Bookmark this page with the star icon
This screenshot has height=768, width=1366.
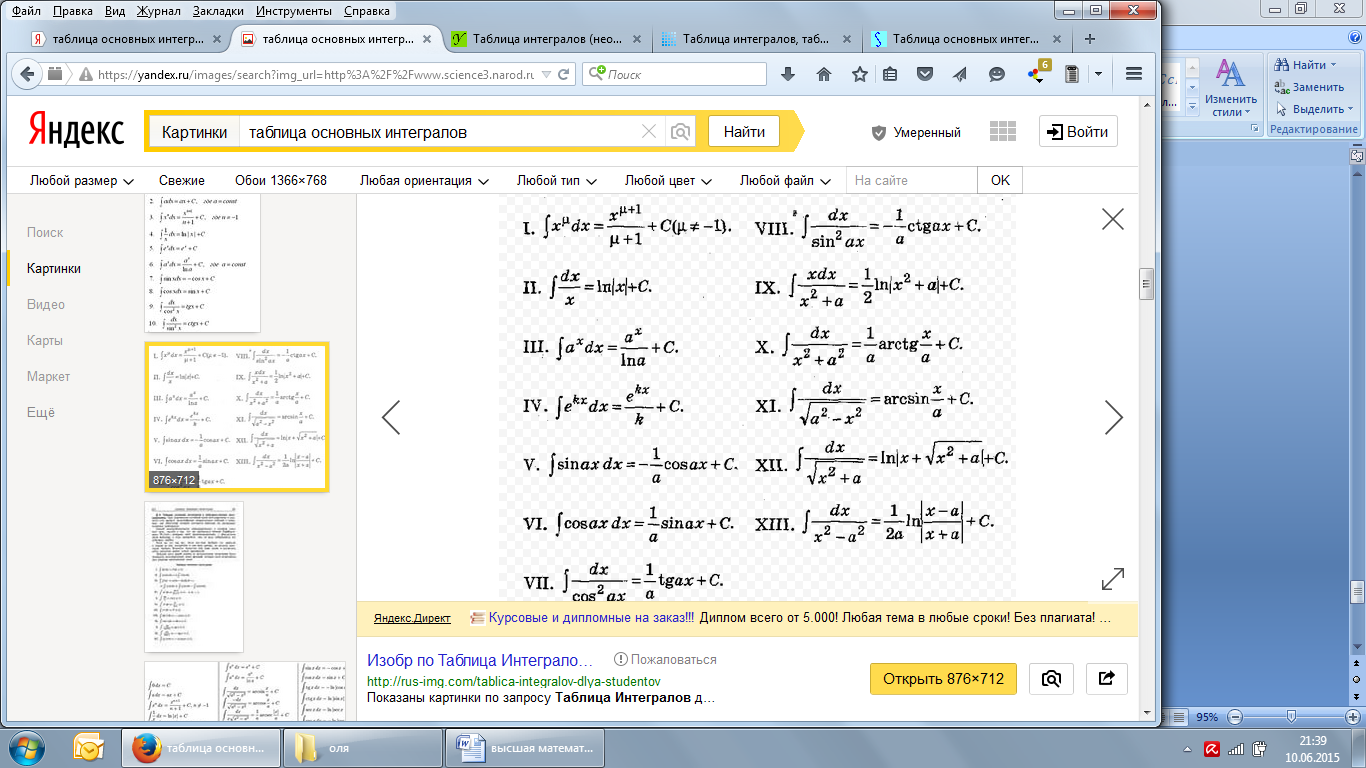(860, 74)
